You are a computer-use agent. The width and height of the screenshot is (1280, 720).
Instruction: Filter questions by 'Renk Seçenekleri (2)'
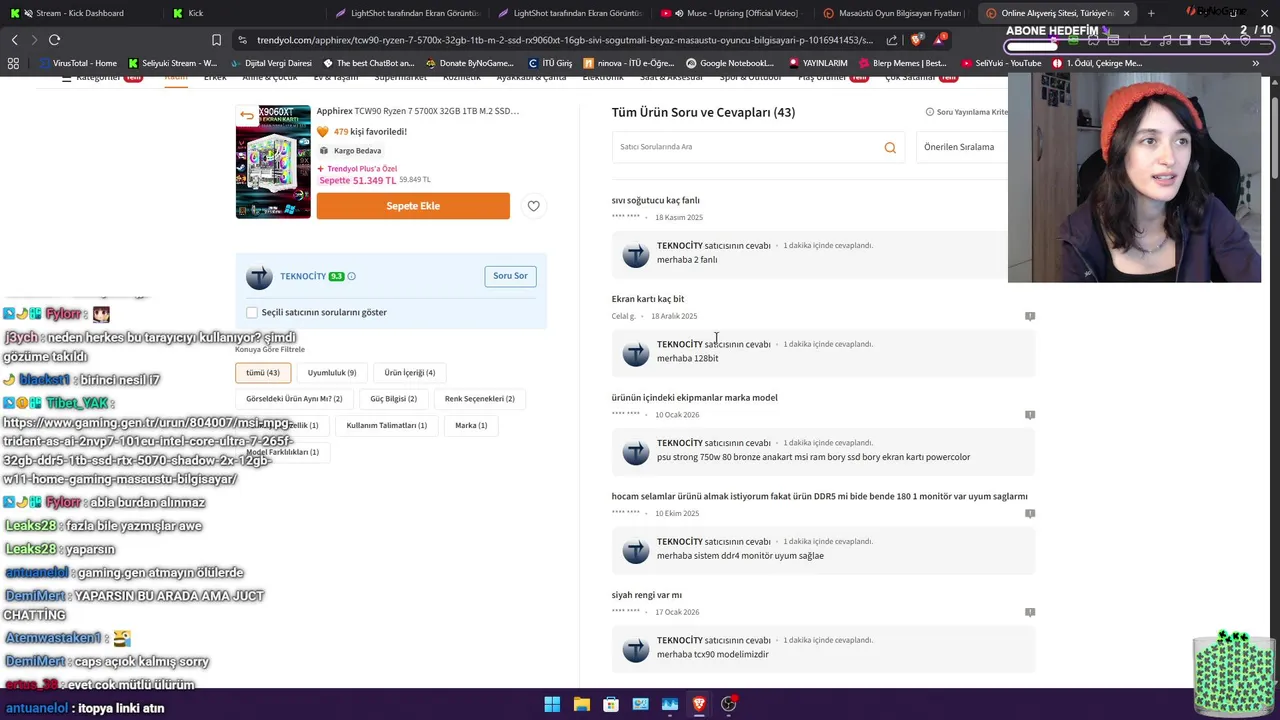coord(480,399)
